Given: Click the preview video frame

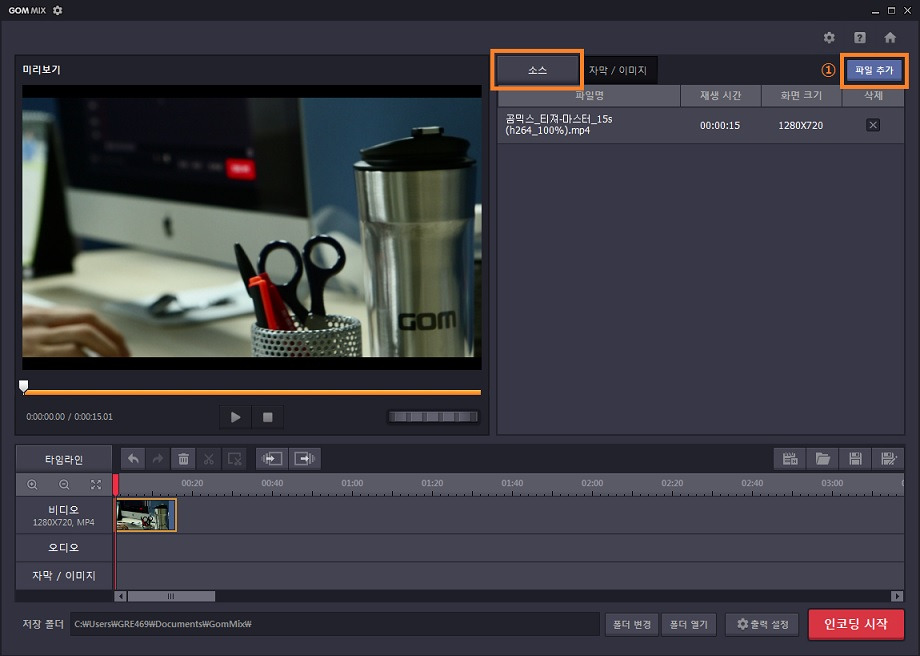Looking at the screenshot, I should click(x=252, y=227).
